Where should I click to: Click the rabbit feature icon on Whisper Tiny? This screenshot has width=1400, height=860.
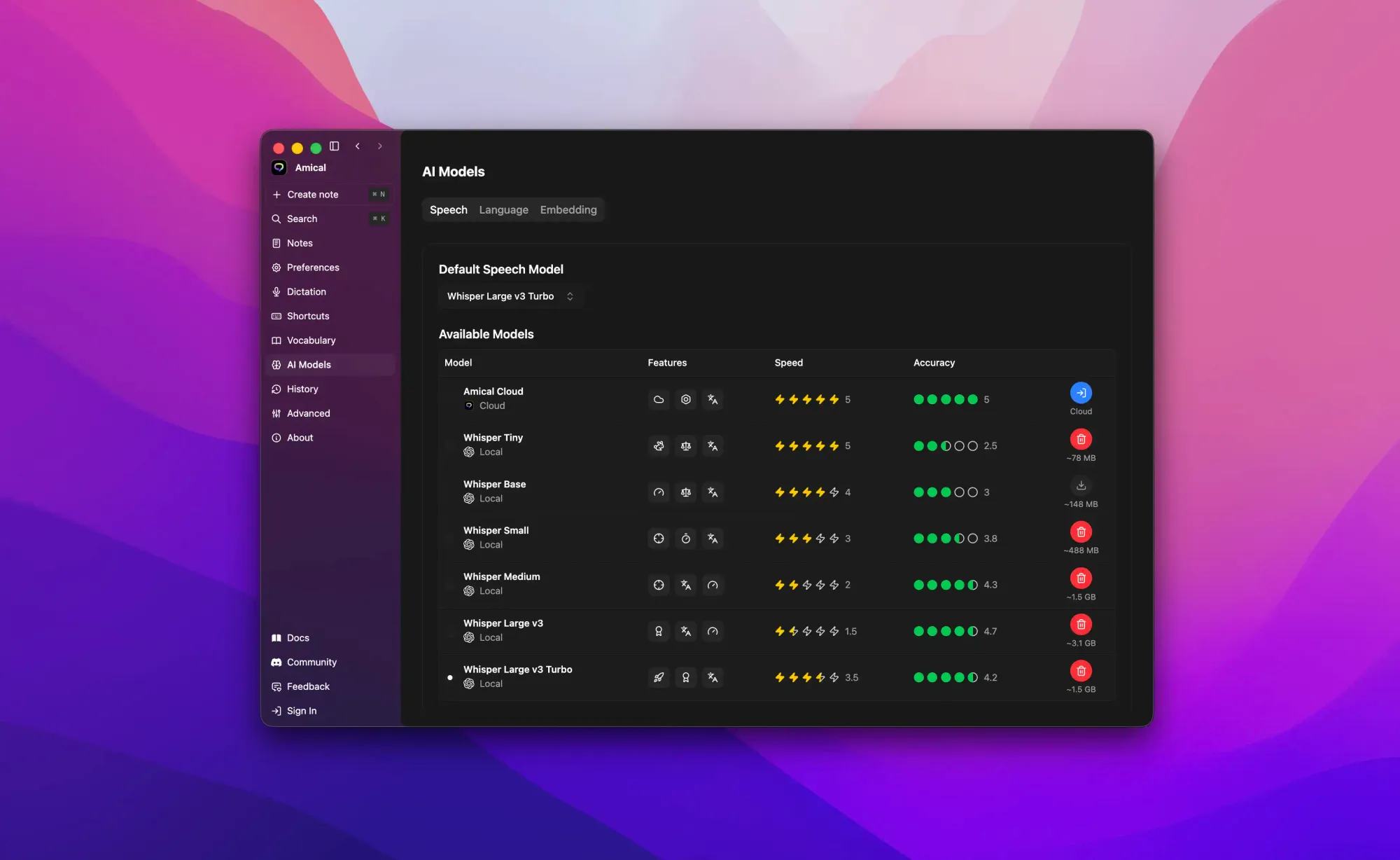(659, 445)
